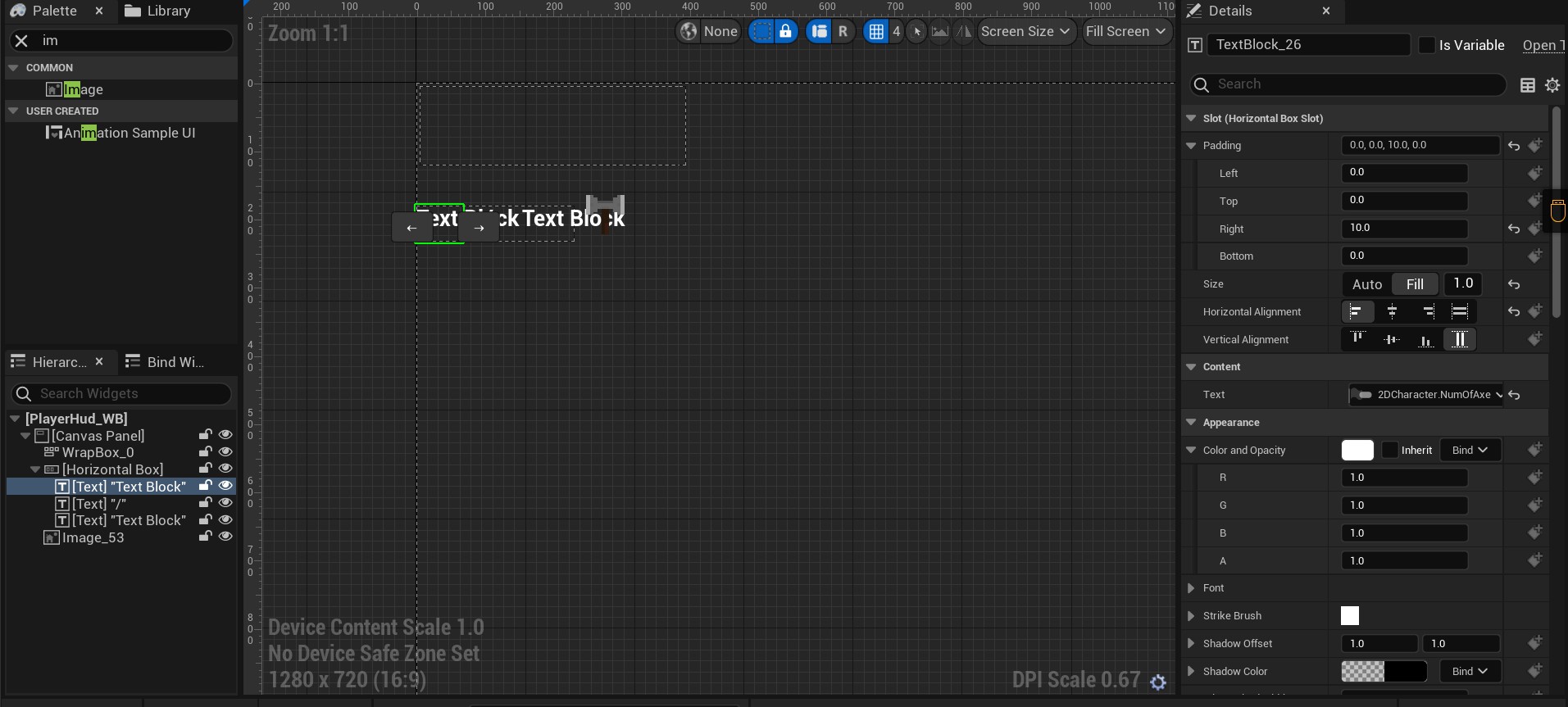Viewport: 1568px width, 707px height.
Task: Clear the Palette search text
Action: 22,41
